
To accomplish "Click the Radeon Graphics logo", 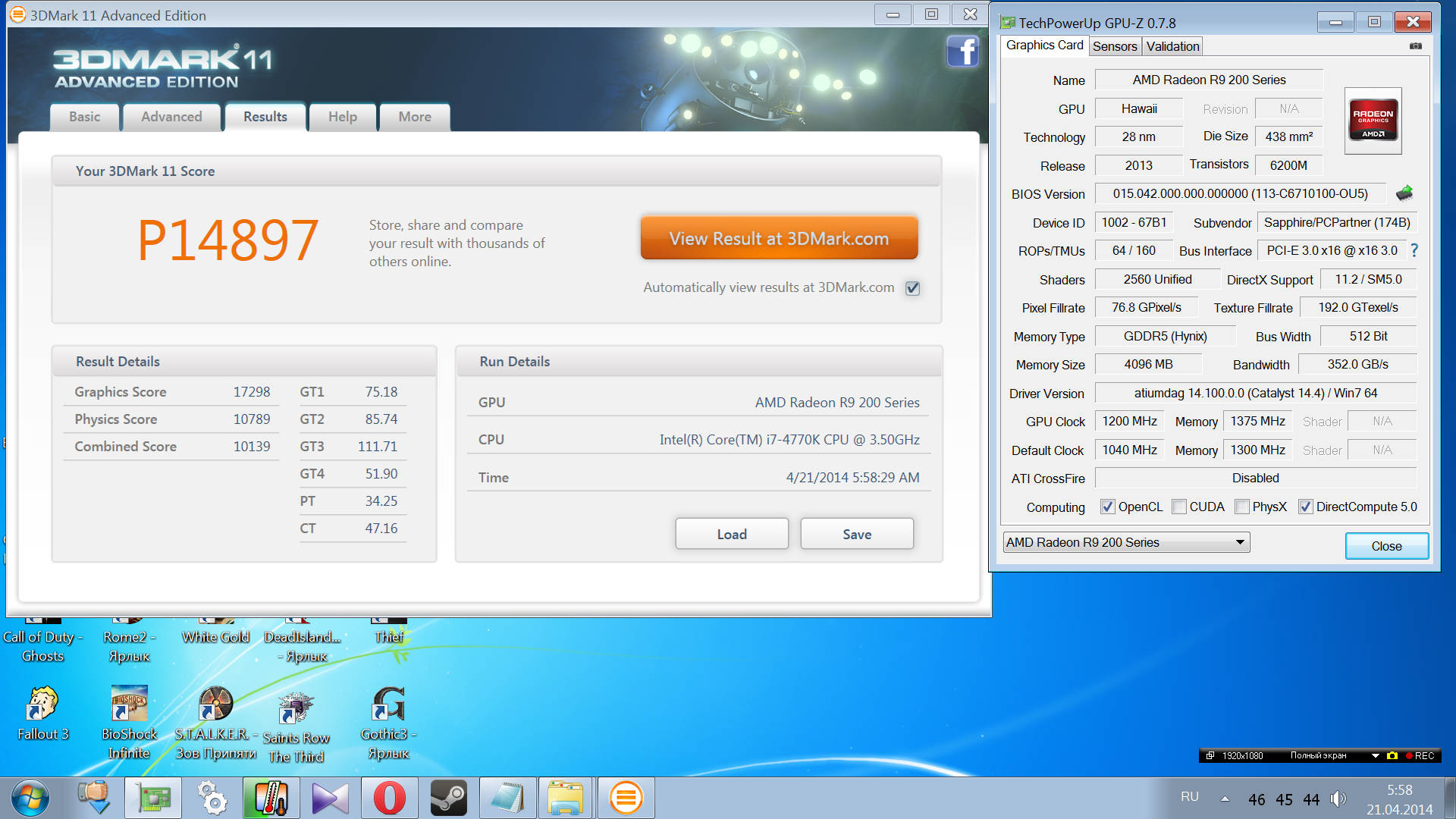I will [x=1373, y=121].
